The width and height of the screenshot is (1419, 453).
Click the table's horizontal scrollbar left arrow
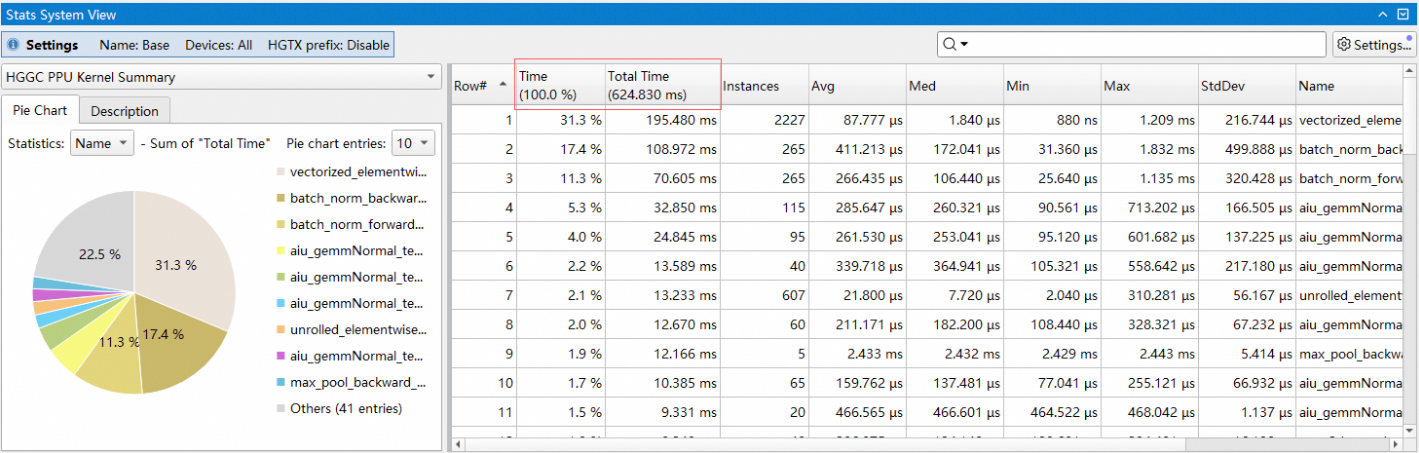tap(459, 443)
